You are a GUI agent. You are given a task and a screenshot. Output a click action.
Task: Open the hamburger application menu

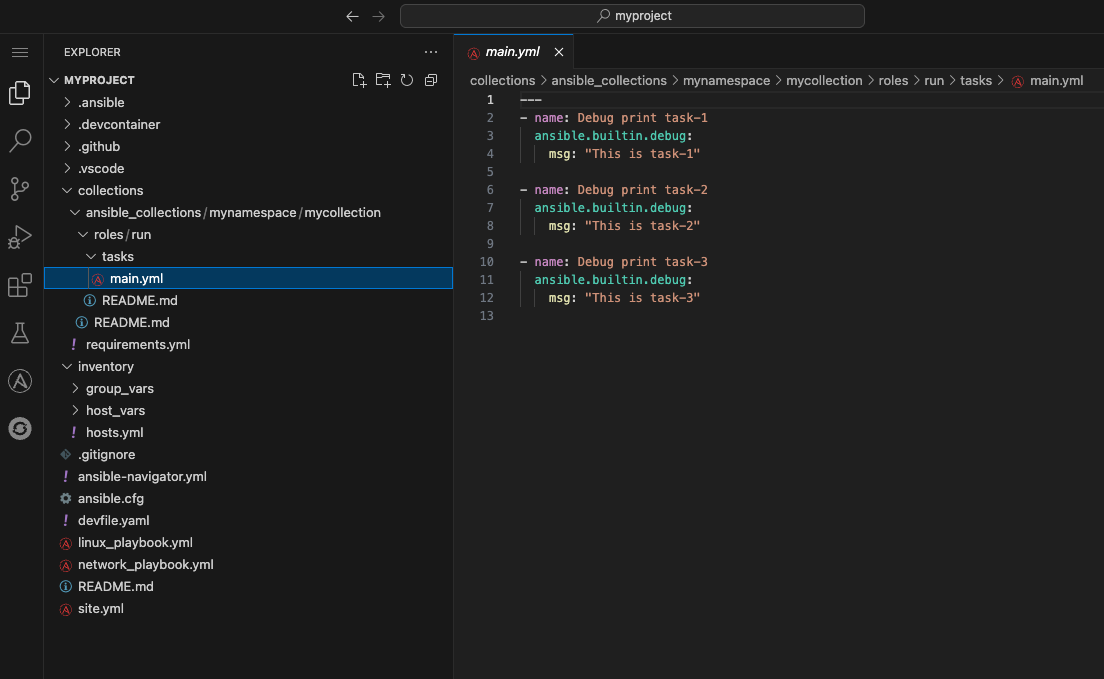(x=20, y=53)
